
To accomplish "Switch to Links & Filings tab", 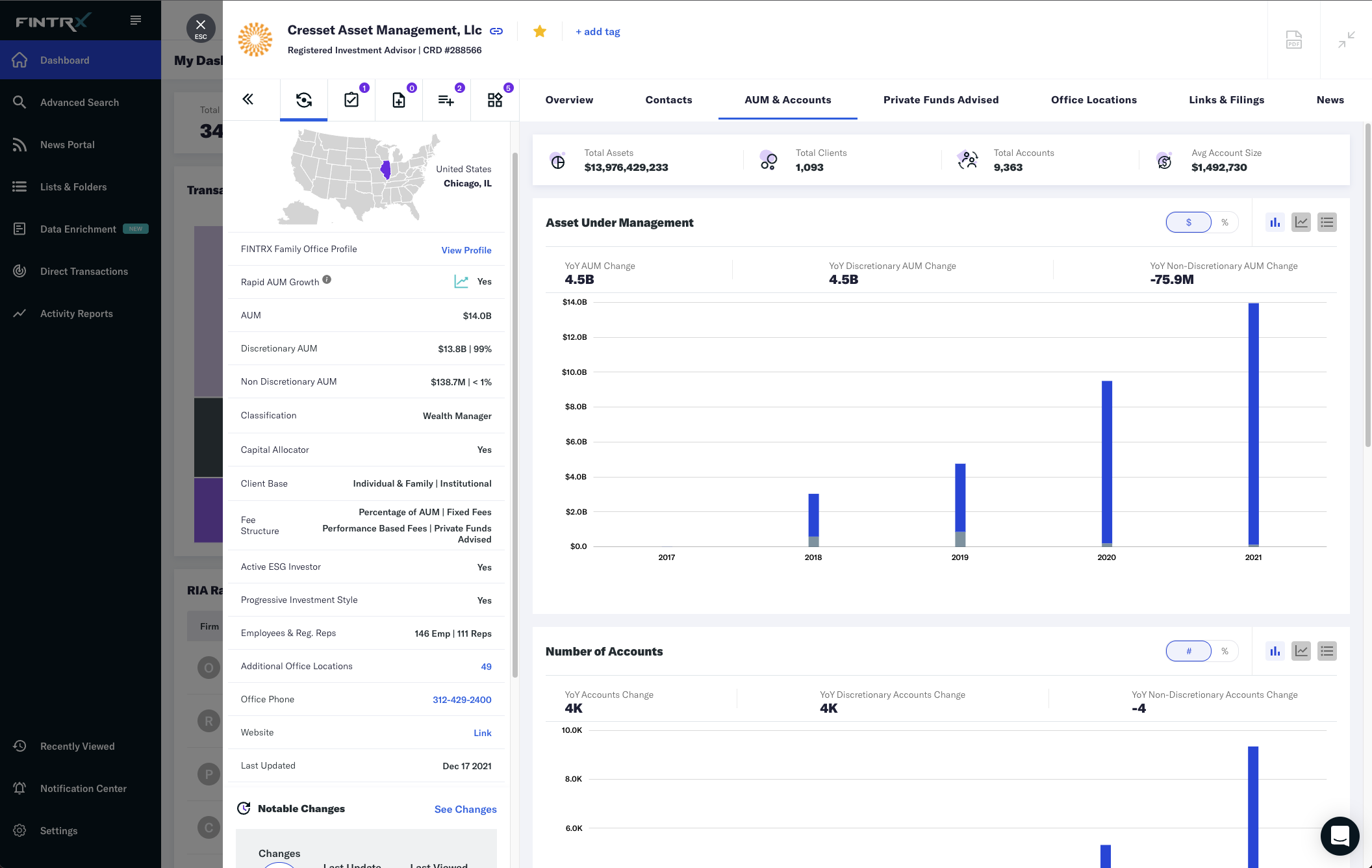I will [x=1226, y=99].
